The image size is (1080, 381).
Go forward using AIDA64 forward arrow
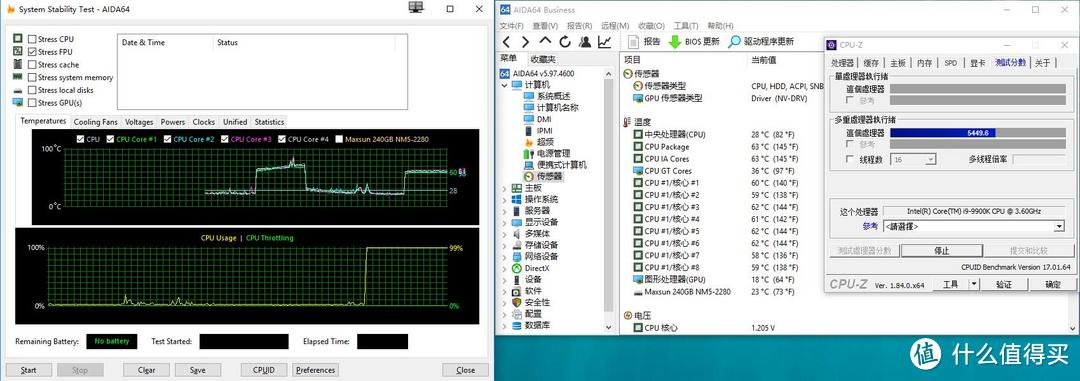tap(526, 42)
